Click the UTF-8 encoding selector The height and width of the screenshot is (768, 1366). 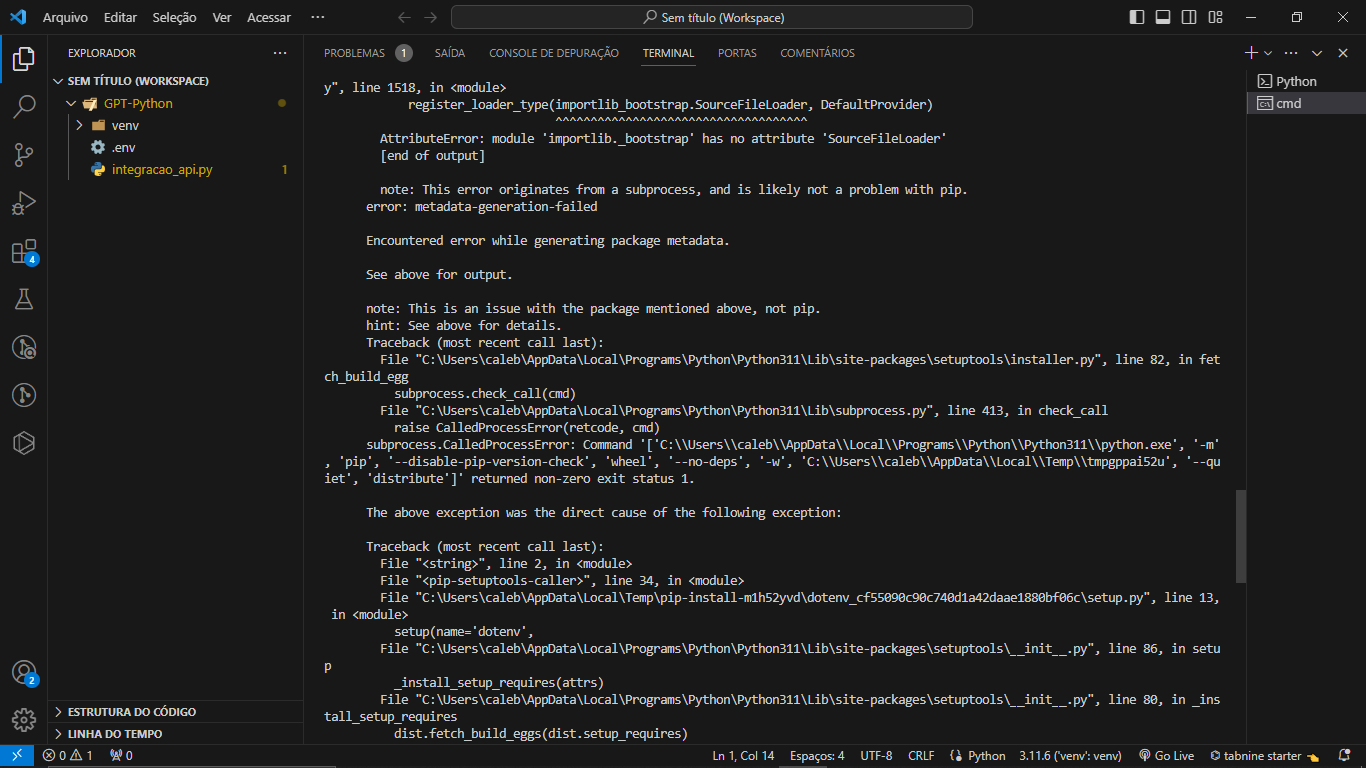pos(876,756)
